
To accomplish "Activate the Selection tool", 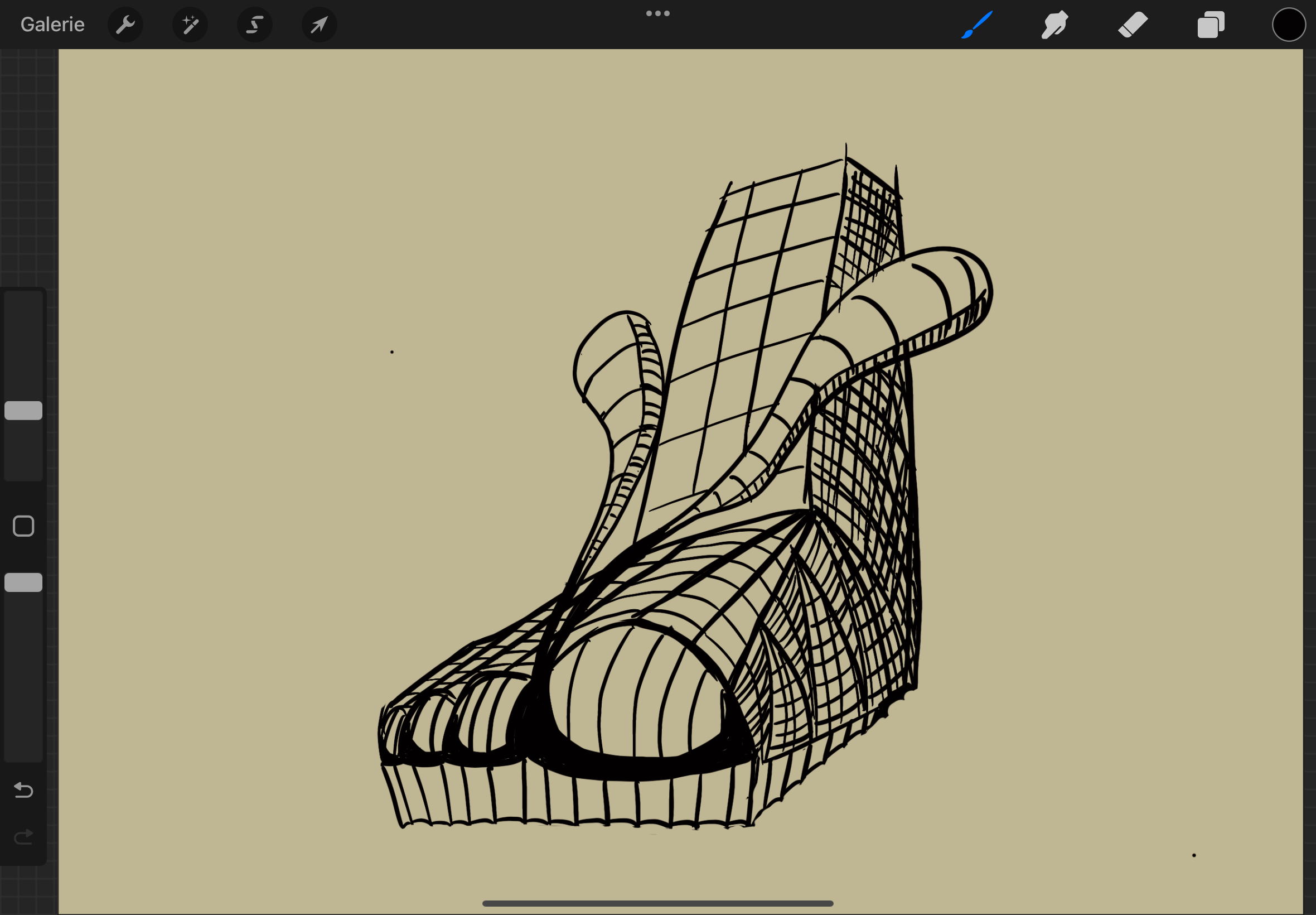I will tap(254, 25).
